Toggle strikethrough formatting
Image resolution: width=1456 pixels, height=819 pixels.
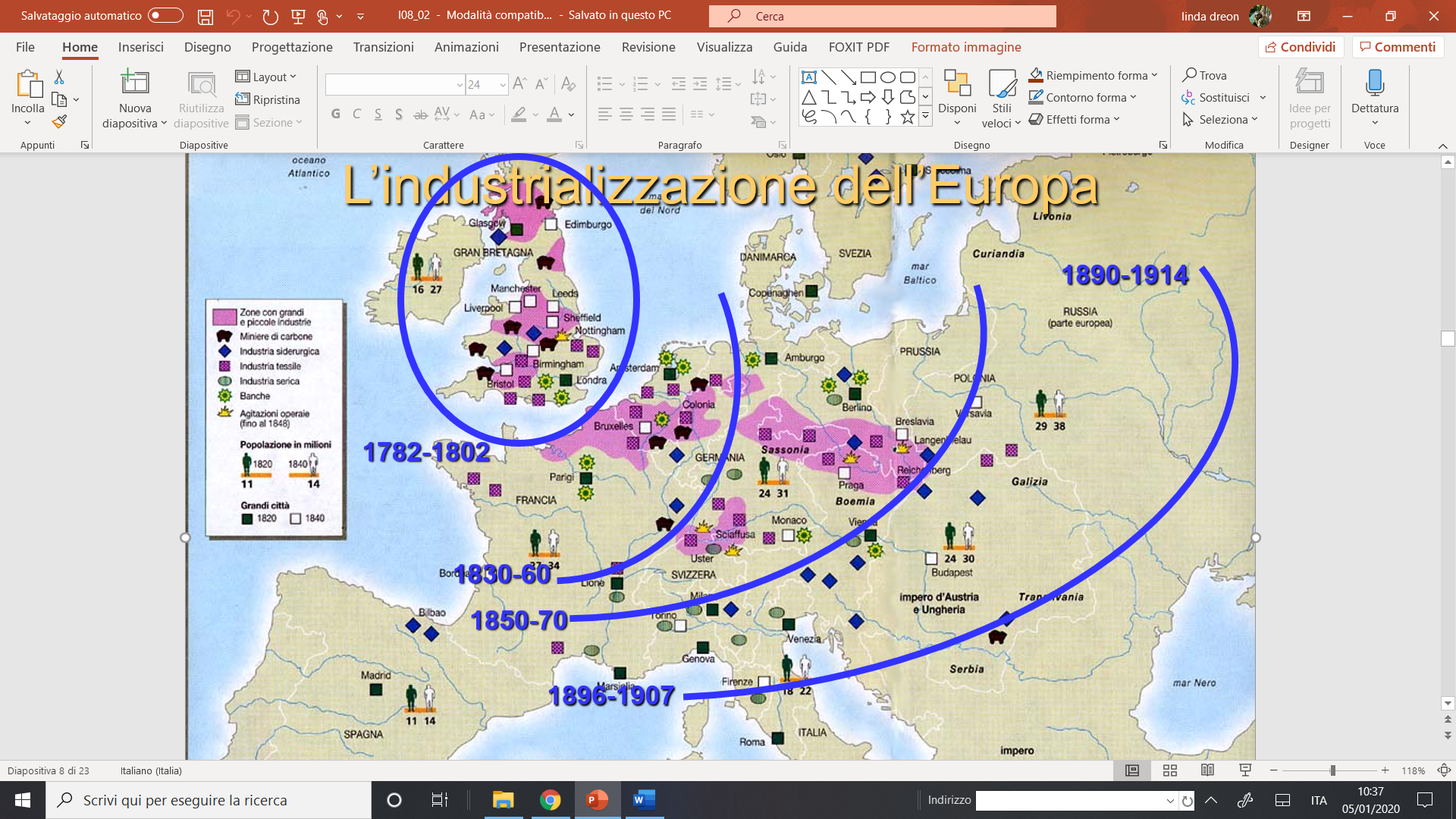coord(420,115)
